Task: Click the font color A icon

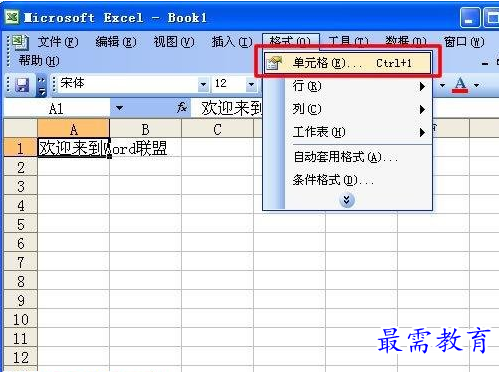Action: 460,85
